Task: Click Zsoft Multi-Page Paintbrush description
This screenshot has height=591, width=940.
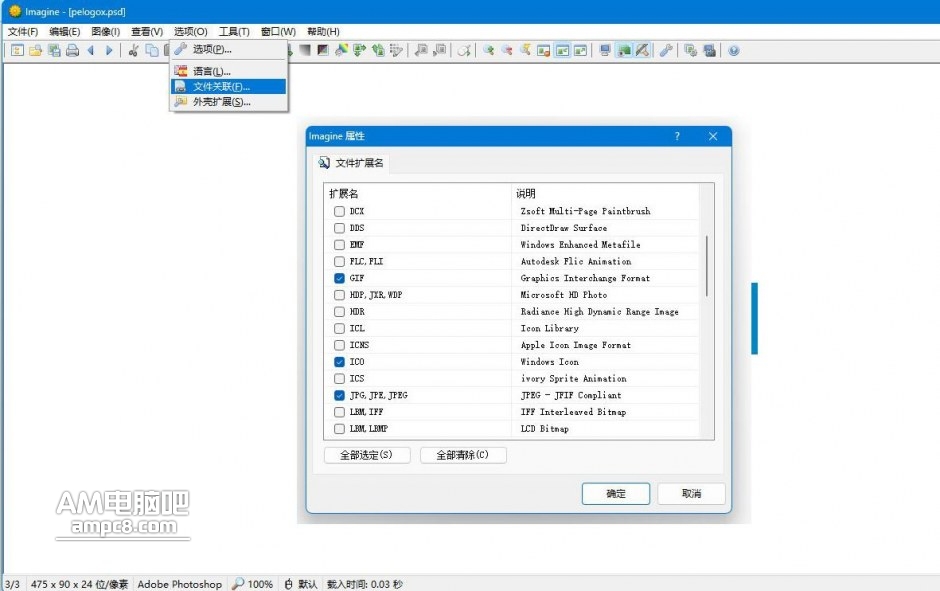Action: point(585,211)
